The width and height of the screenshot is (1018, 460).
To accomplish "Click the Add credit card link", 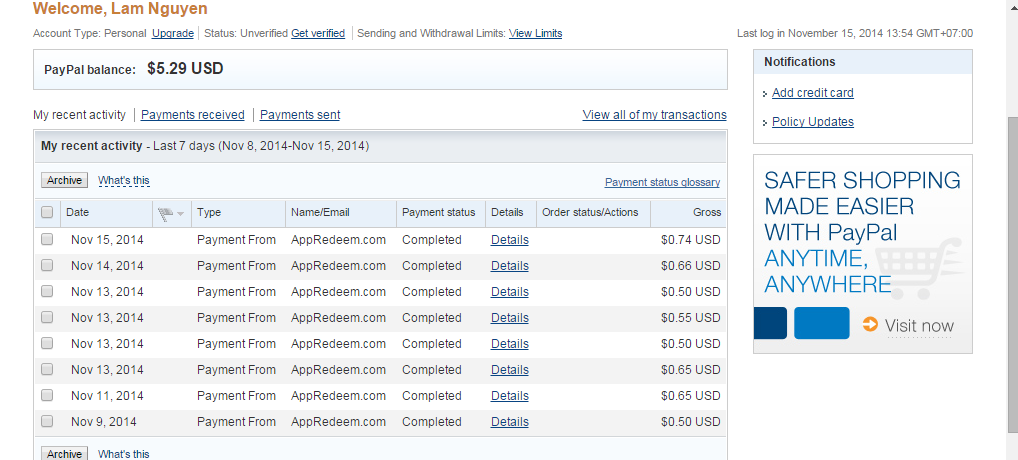I will click(813, 93).
